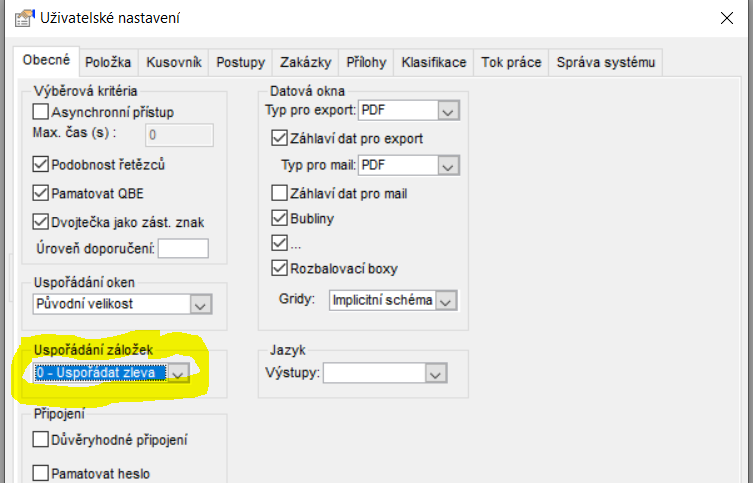The image size is (753, 483).
Task: Open the Správa systému tab
Action: tap(606, 62)
